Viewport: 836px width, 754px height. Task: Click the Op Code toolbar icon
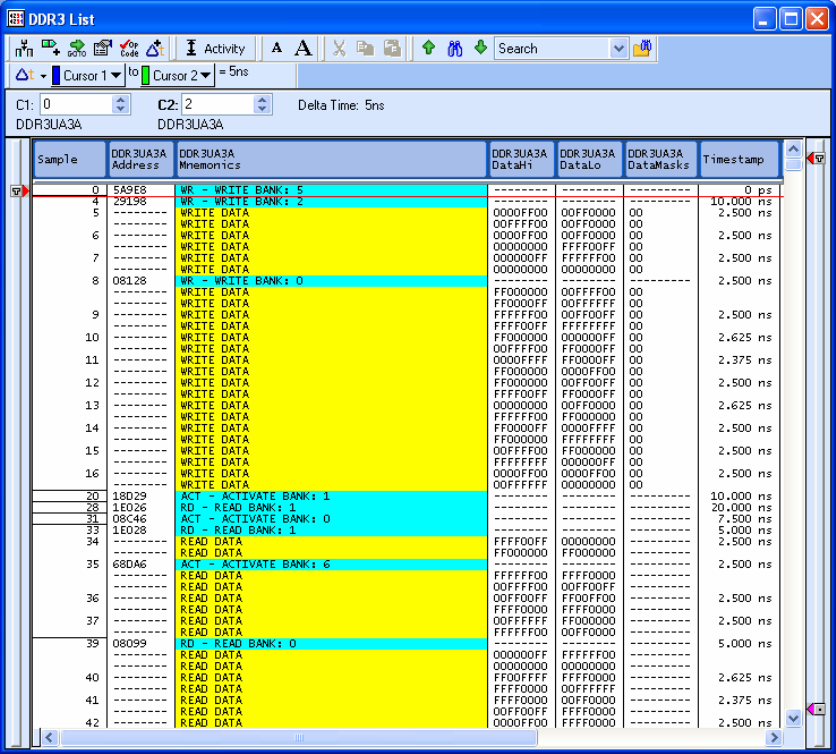pos(129,48)
